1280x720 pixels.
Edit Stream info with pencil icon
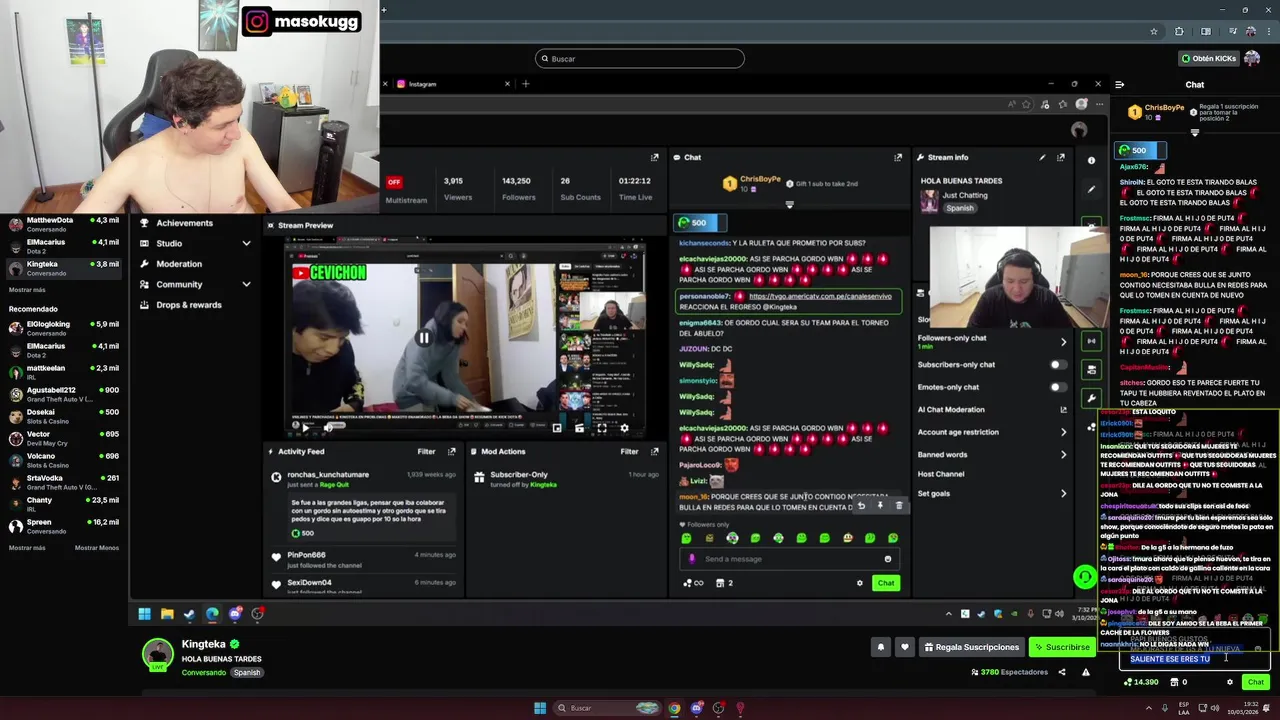pos(1042,157)
